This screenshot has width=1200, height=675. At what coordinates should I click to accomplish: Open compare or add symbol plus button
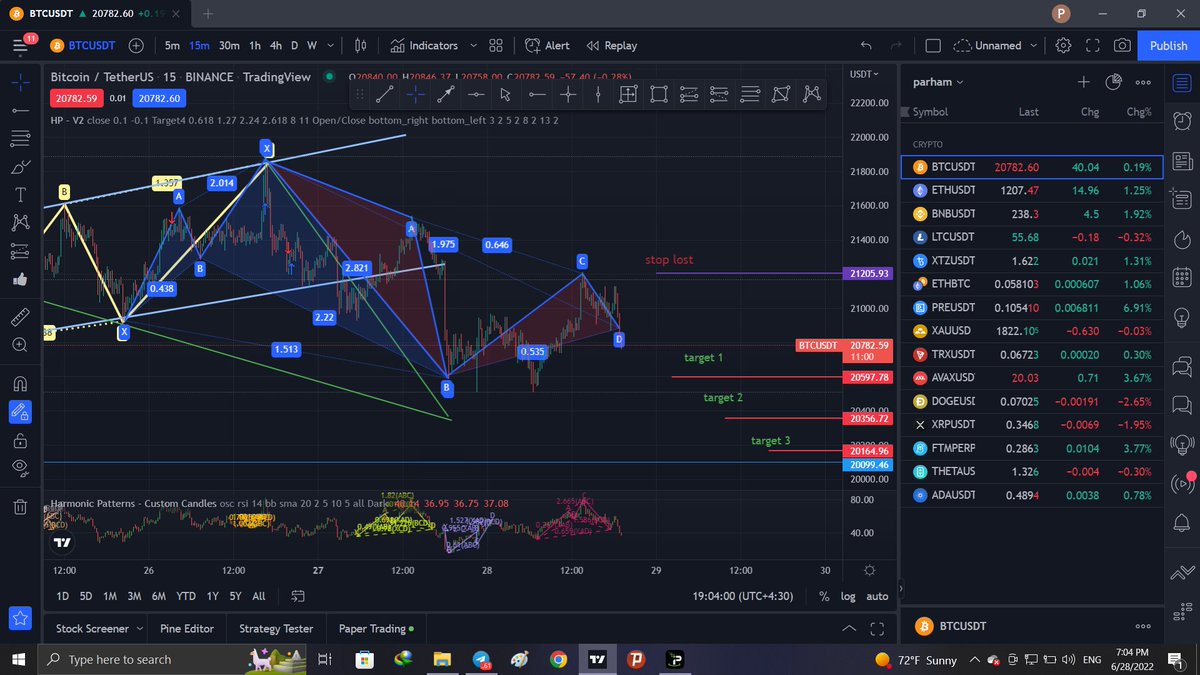[x=136, y=45]
